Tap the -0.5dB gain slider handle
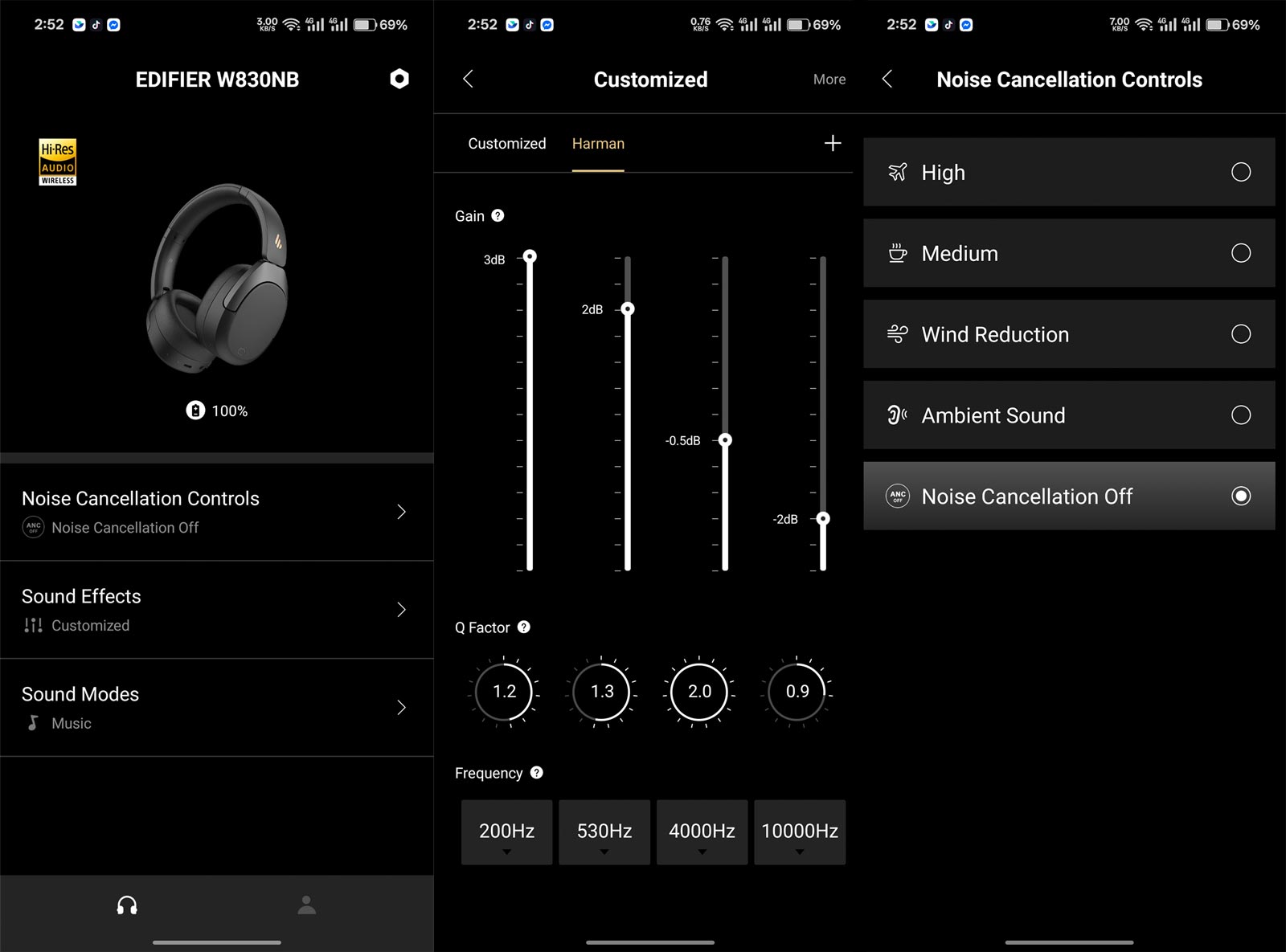 click(x=725, y=440)
